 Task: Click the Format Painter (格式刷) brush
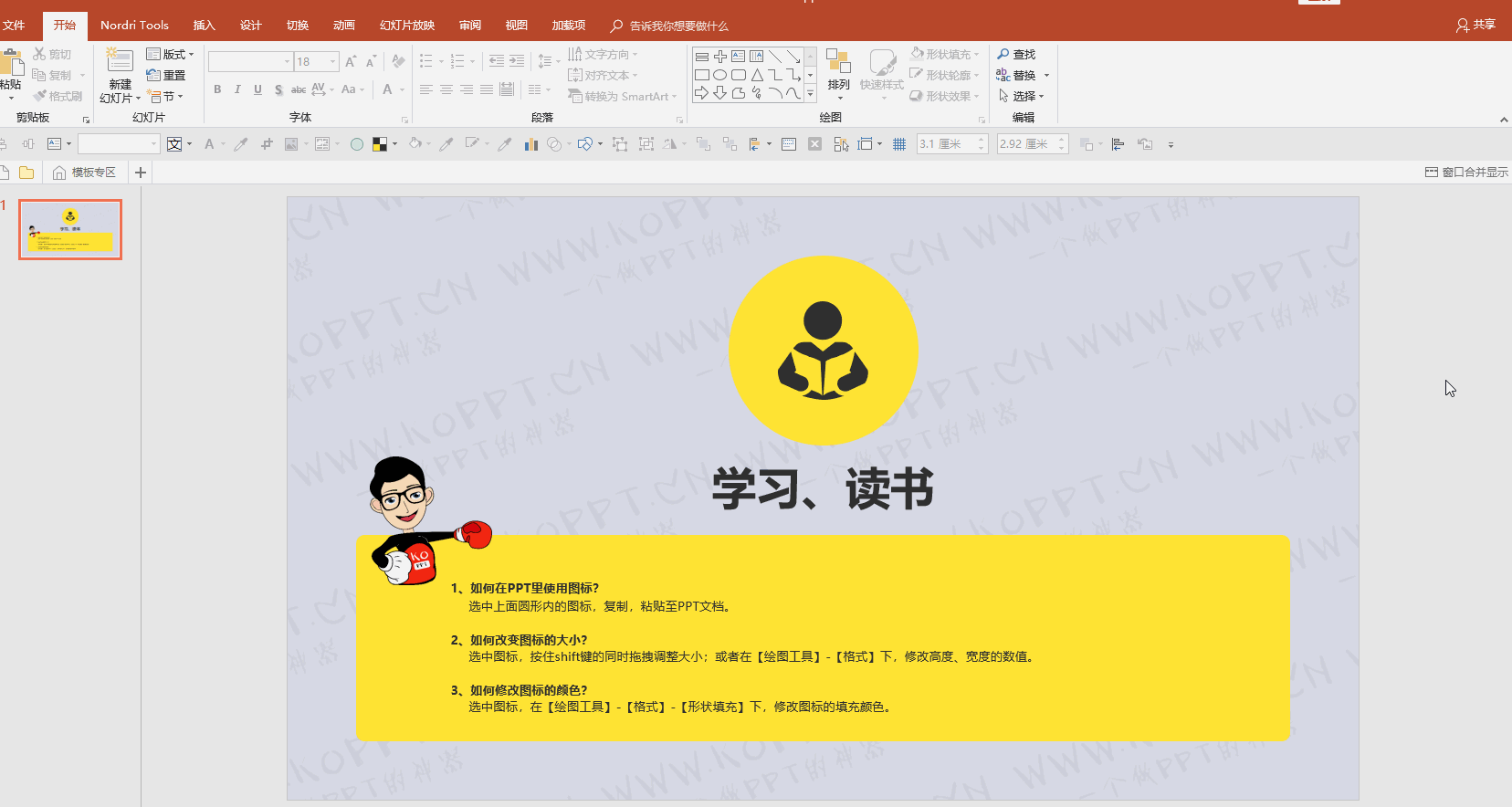(39, 96)
